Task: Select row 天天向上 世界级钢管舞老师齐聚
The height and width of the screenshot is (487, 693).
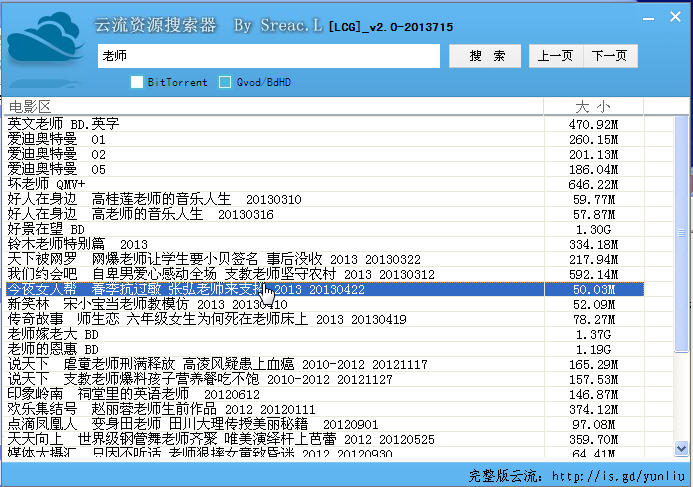Action: coord(324,440)
